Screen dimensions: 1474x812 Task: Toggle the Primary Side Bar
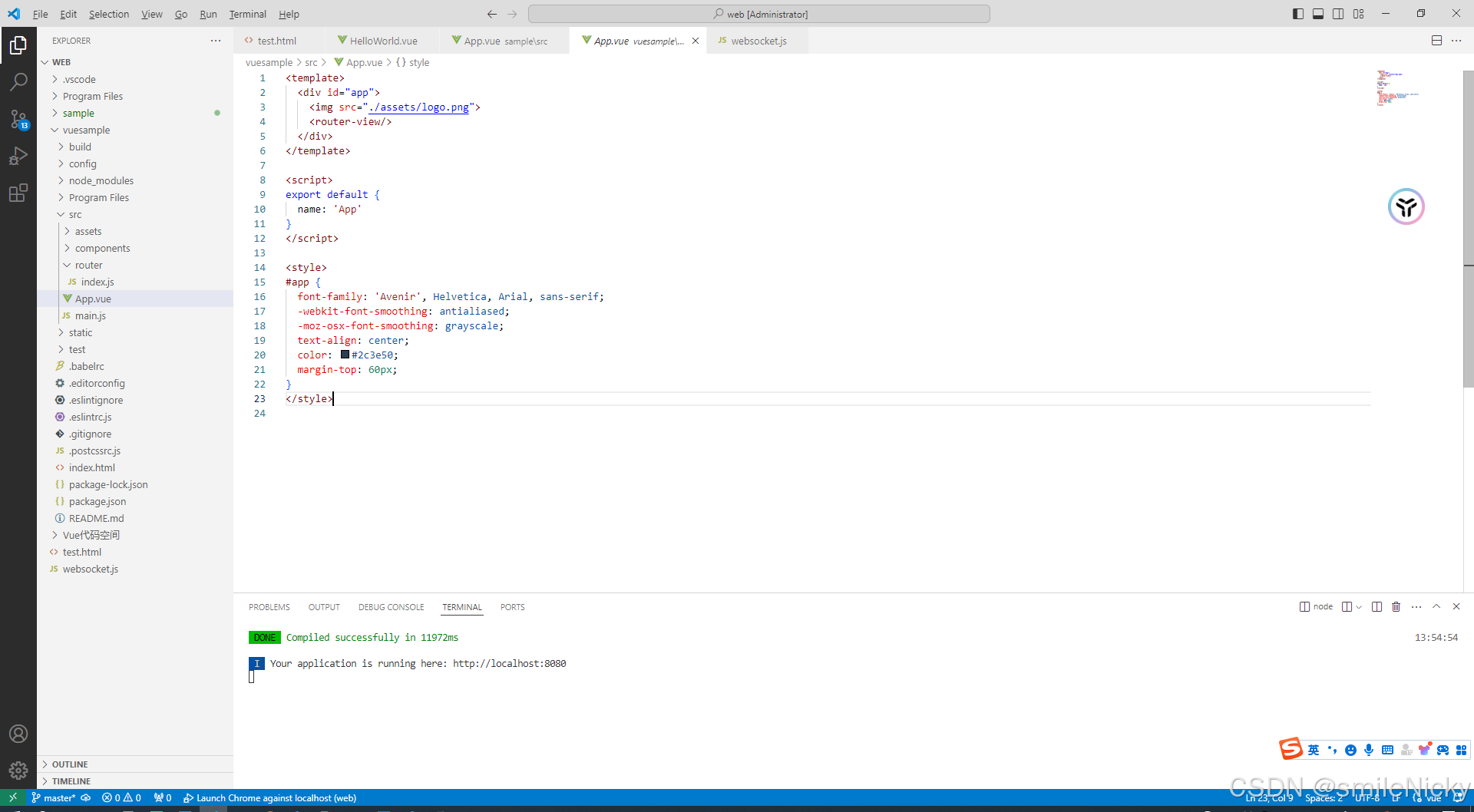click(x=1298, y=14)
